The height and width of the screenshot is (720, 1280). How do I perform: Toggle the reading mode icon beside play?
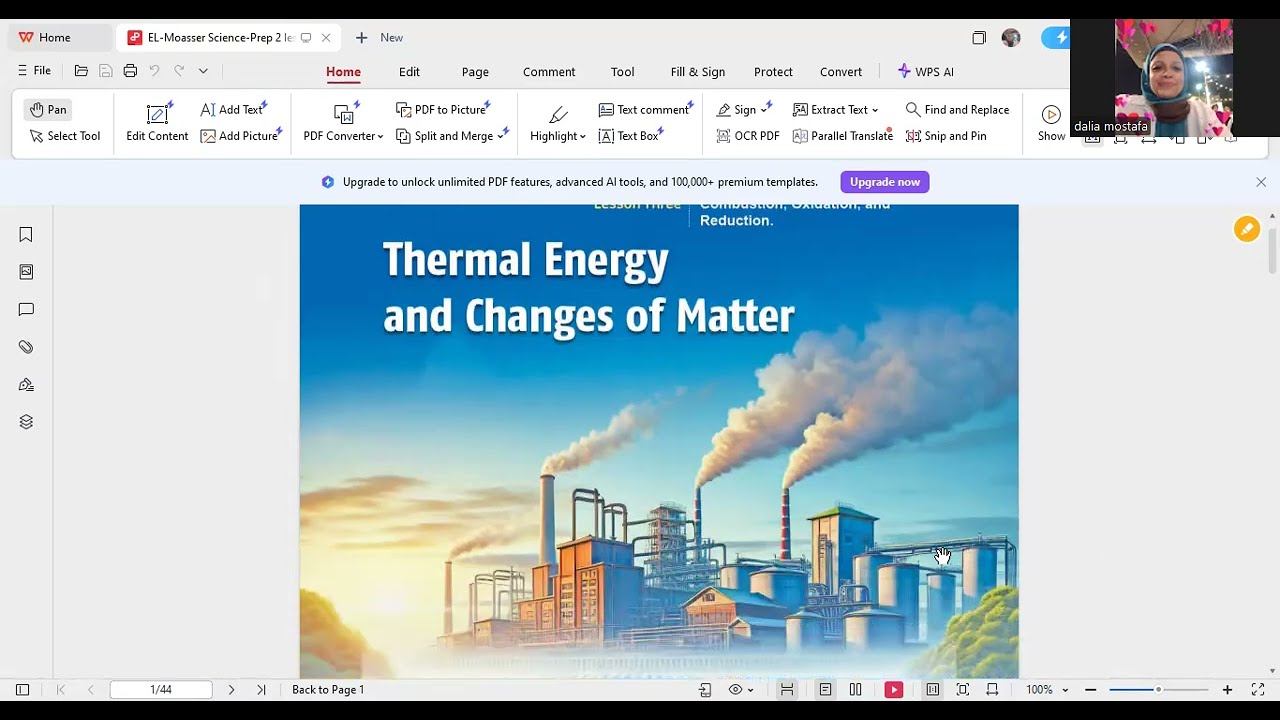click(932, 690)
